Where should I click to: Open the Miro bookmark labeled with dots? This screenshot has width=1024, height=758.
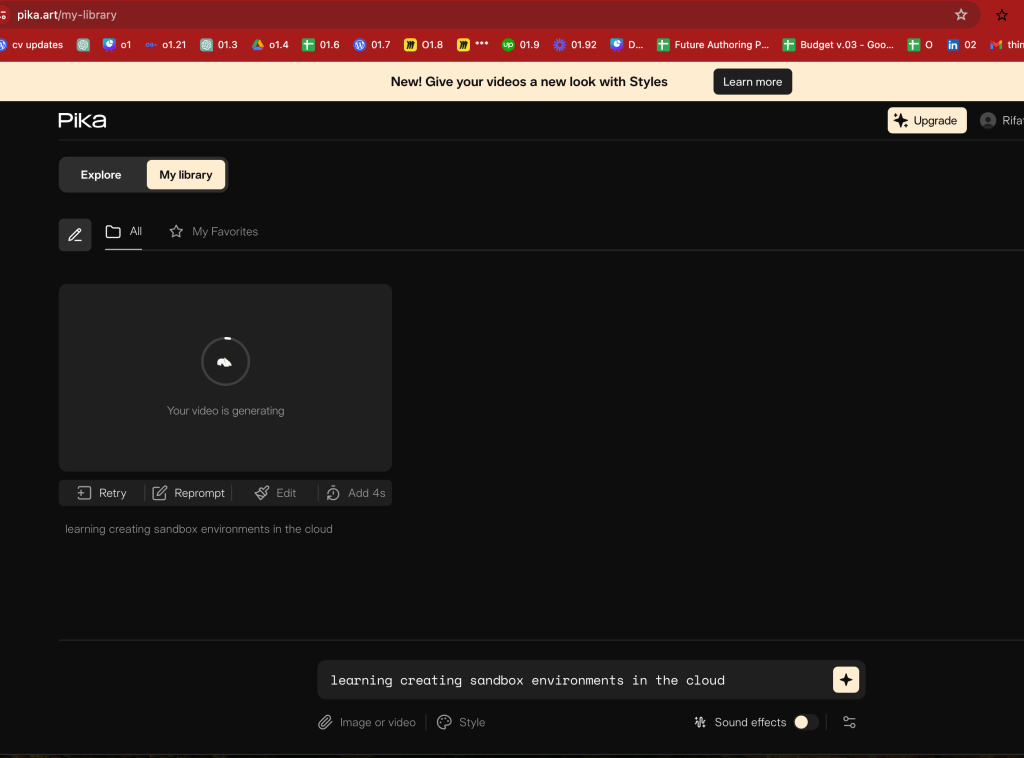coord(472,44)
